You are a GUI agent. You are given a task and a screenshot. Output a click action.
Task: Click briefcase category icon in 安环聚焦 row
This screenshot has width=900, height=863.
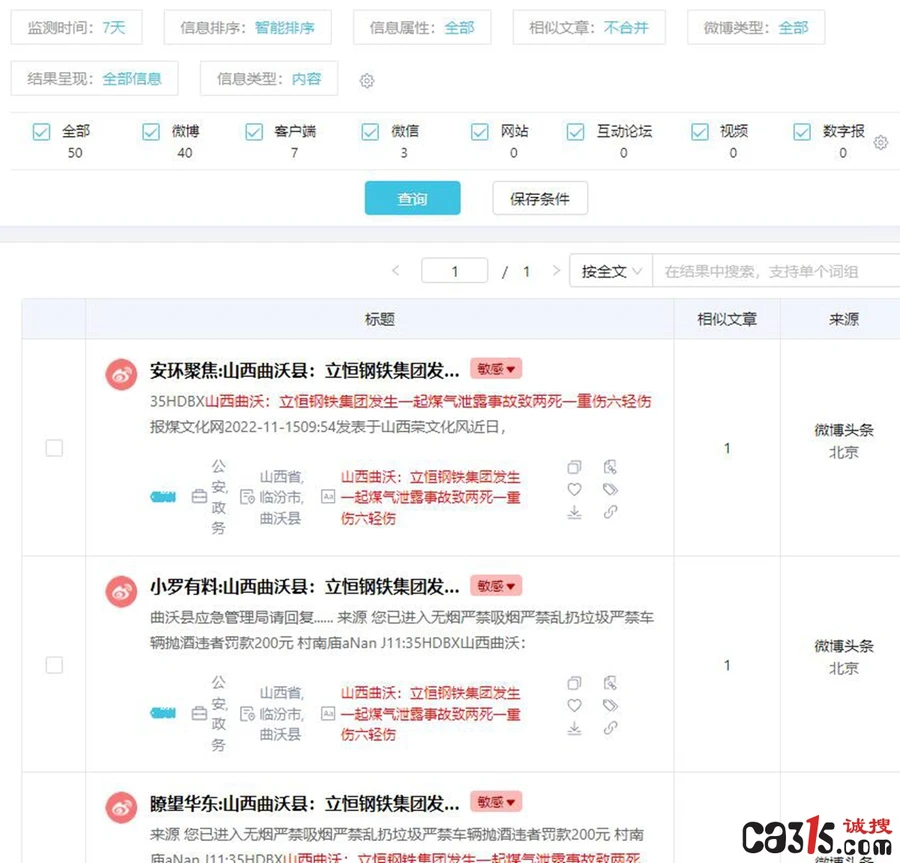[x=199, y=496]
